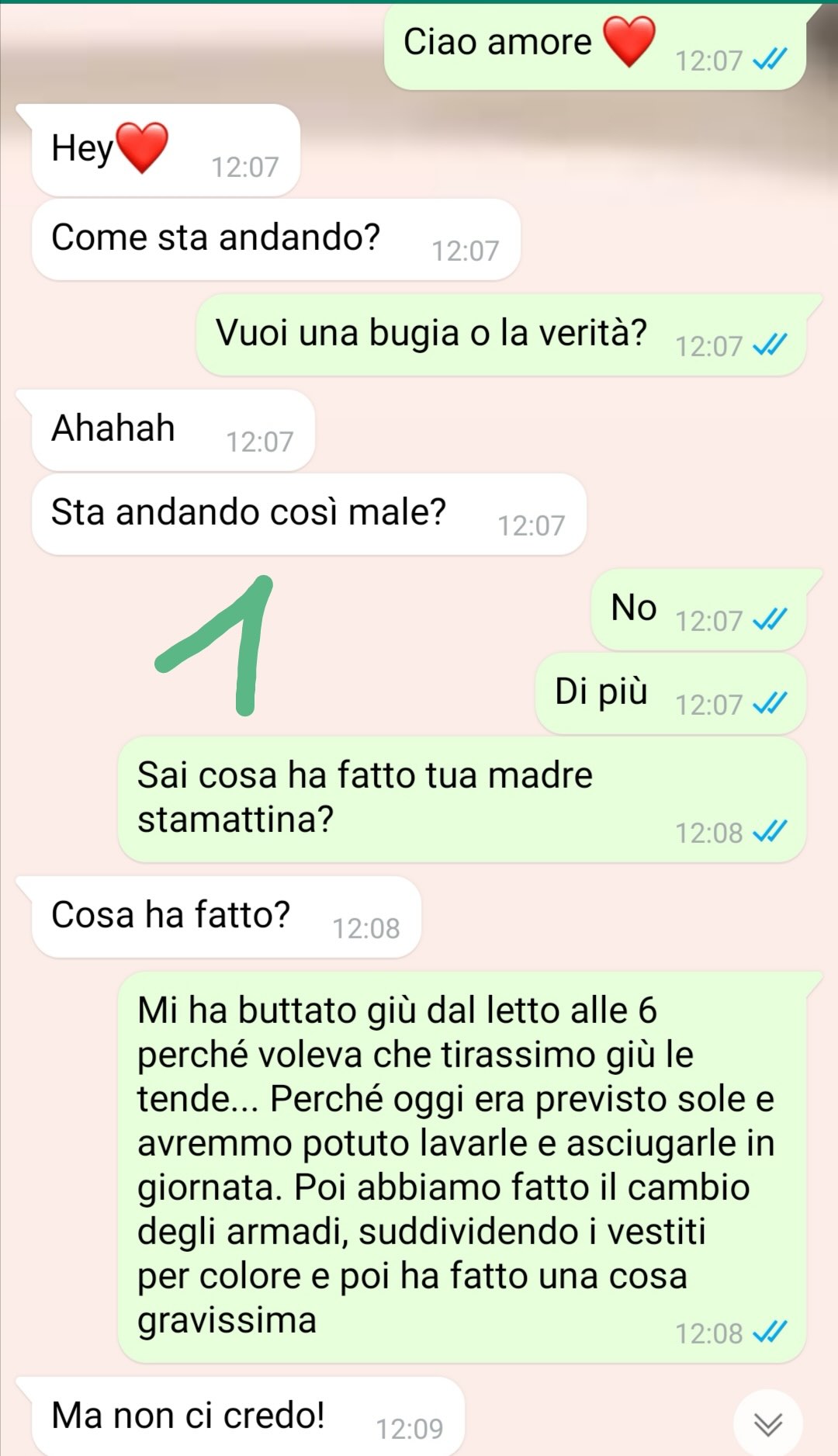838x1456 pixels.
Task: Select 'Sta andando così male?' message
Action: 309,514
